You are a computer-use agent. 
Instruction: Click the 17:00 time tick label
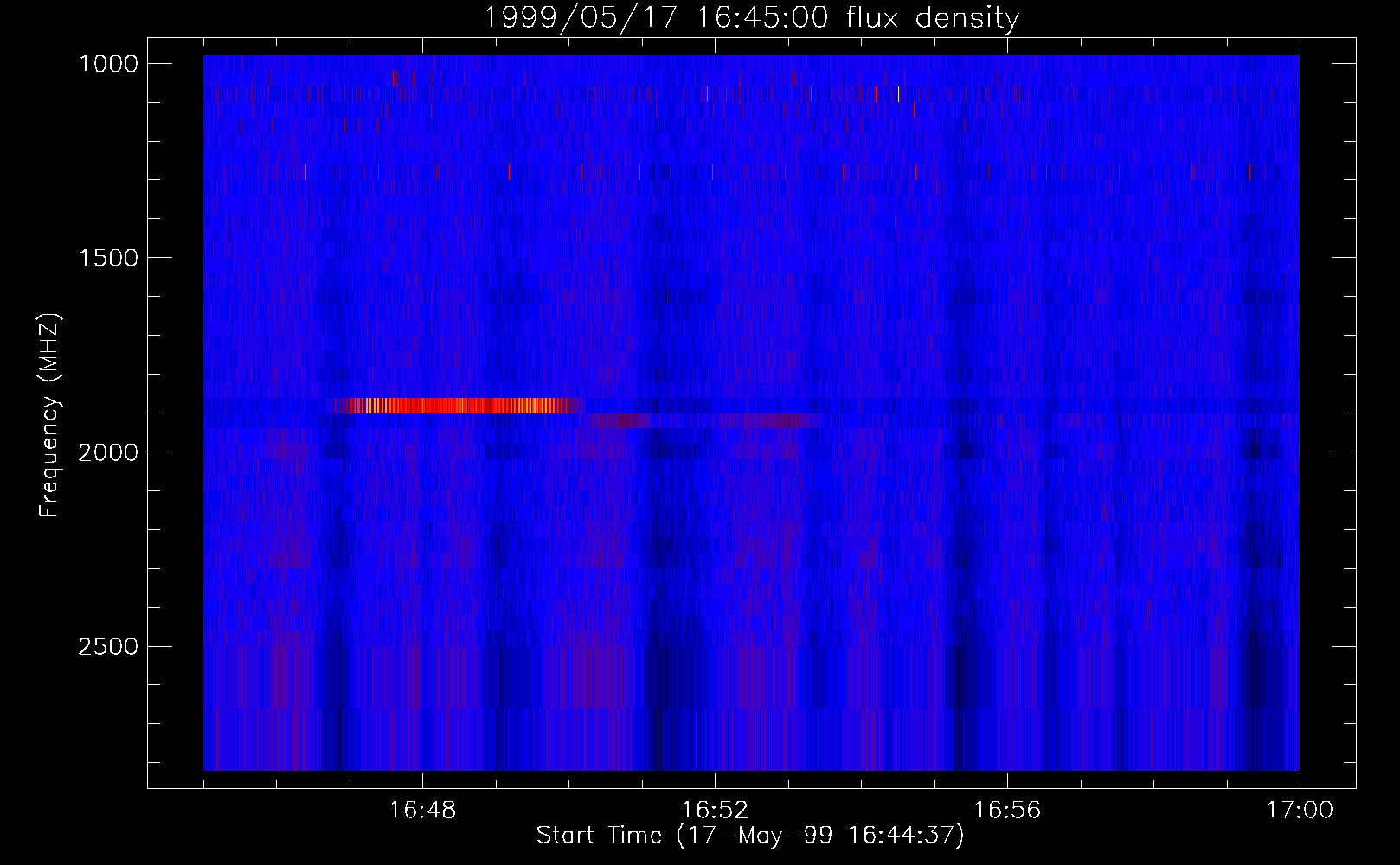pyautogui.click(x=1299, y=811)
